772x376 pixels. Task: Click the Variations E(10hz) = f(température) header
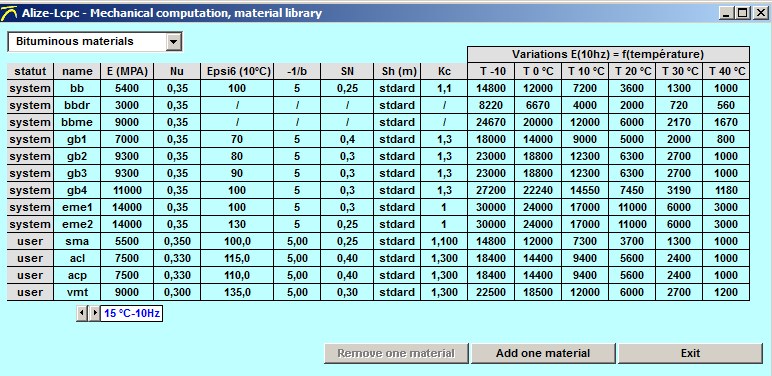click(x=609, y=54)
